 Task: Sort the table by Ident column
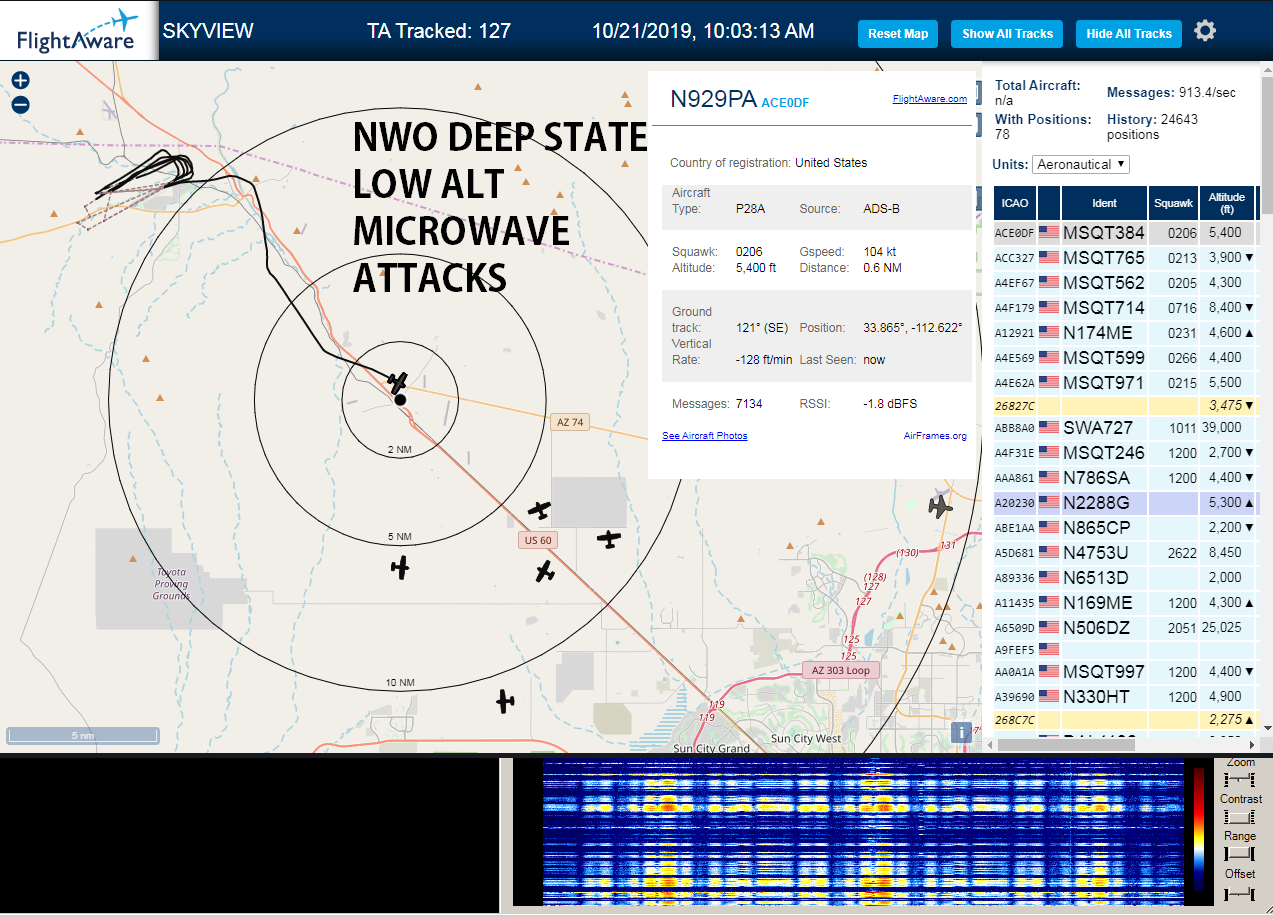(1104, 203)
